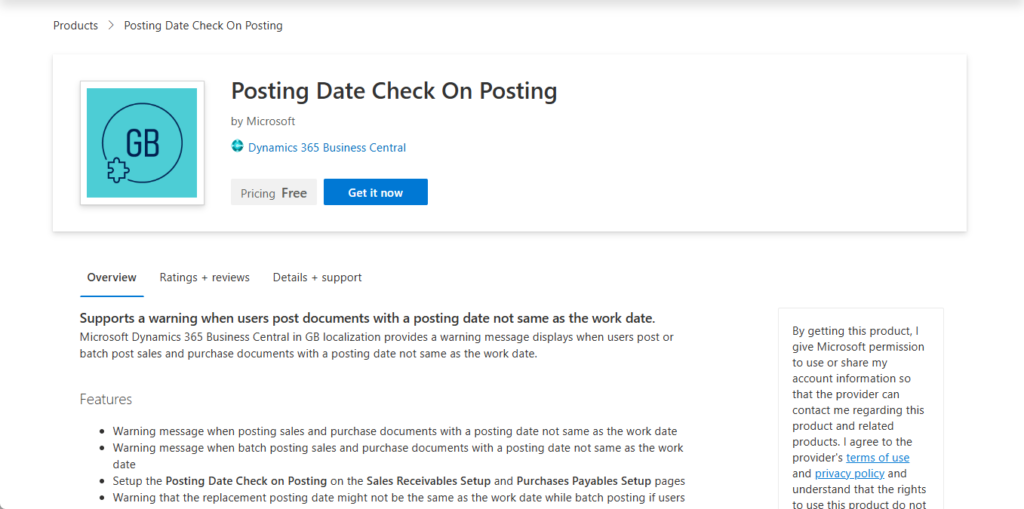Open the Details + support tab

[317, 277]
